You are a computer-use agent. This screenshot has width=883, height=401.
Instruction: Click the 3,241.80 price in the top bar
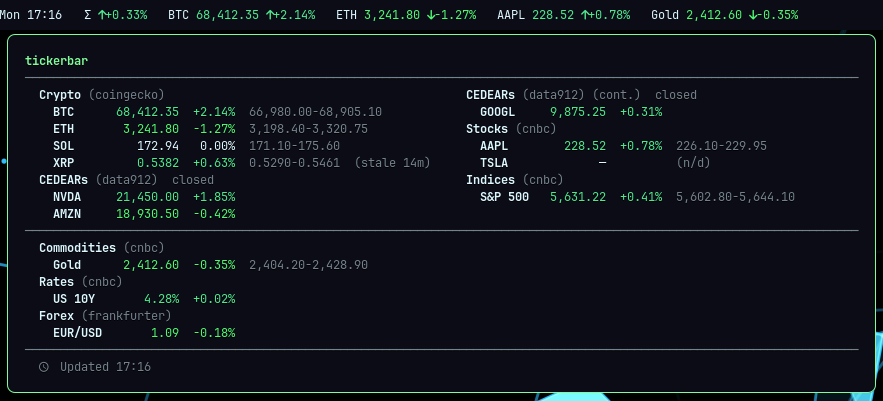(392, 15)
